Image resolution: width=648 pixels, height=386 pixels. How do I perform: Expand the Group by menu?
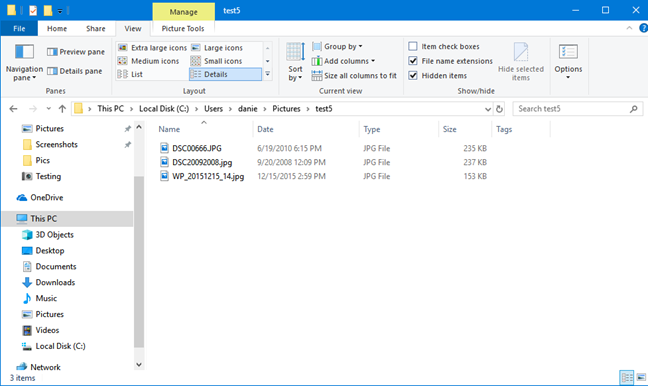click(338, 46)
